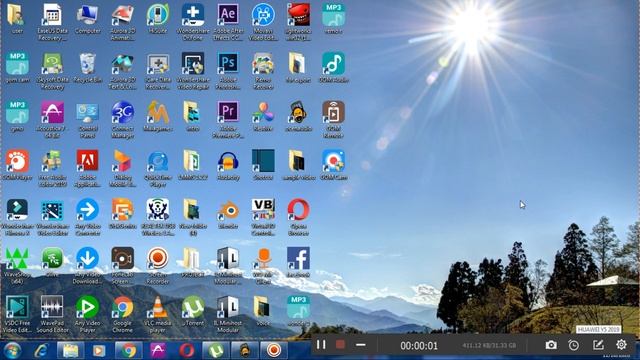Open Windows Explorer in the taskbar
This screenshot has width=640, height=360.
(x=70, y=350)
